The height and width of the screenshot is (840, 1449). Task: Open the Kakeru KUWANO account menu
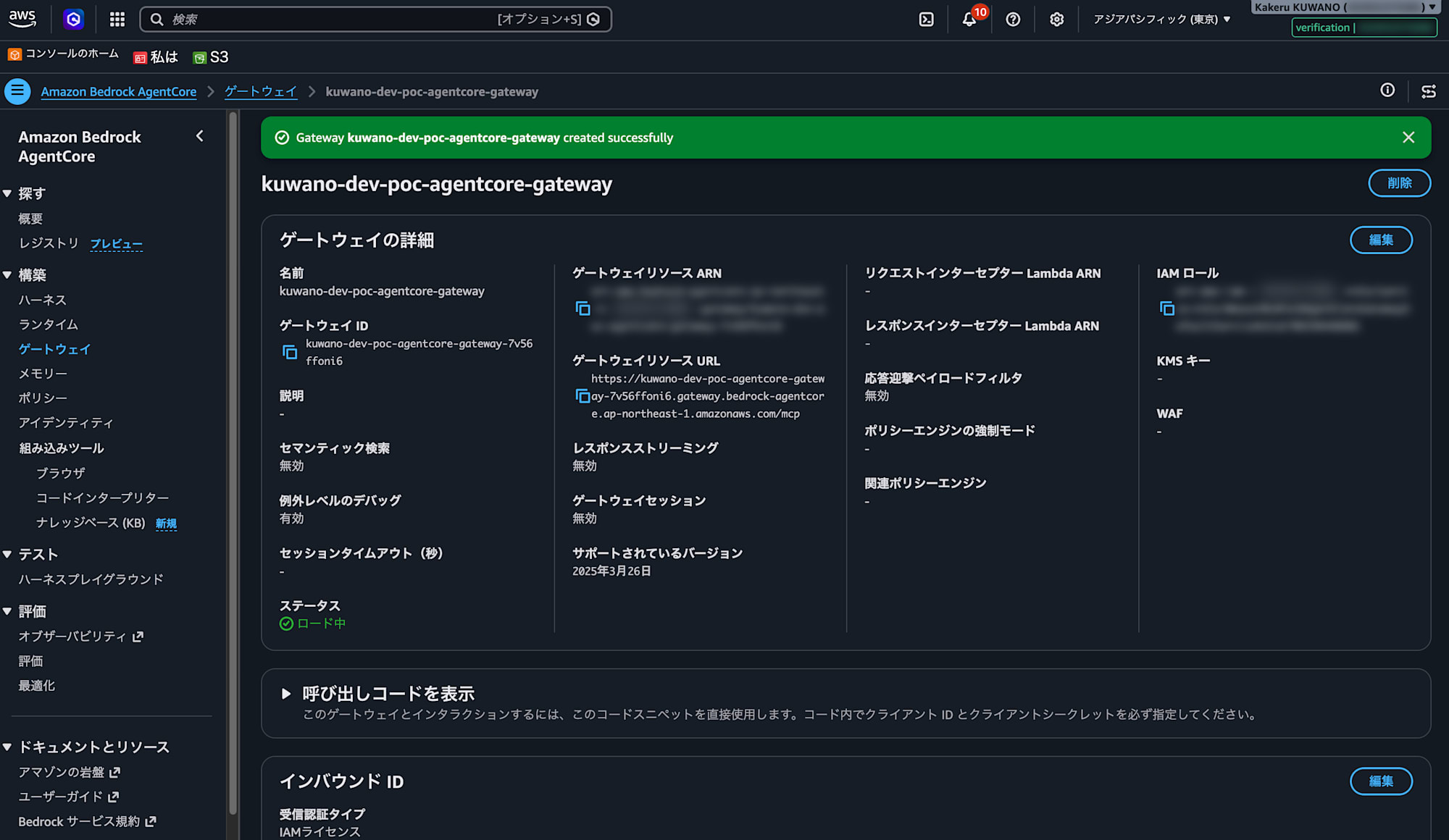pos(1345,7)
